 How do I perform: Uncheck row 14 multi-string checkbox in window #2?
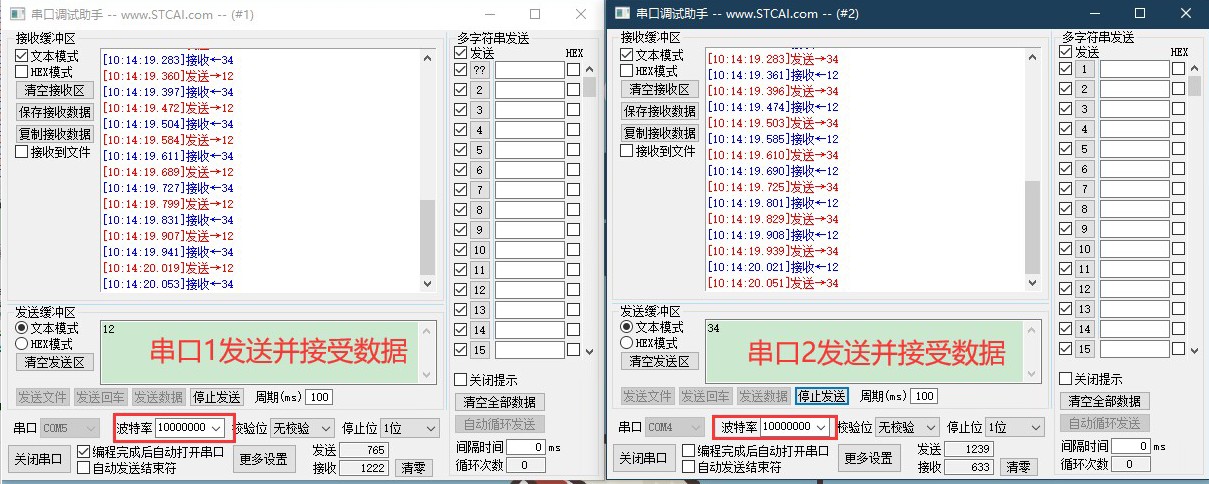(x=1066, y=329)
